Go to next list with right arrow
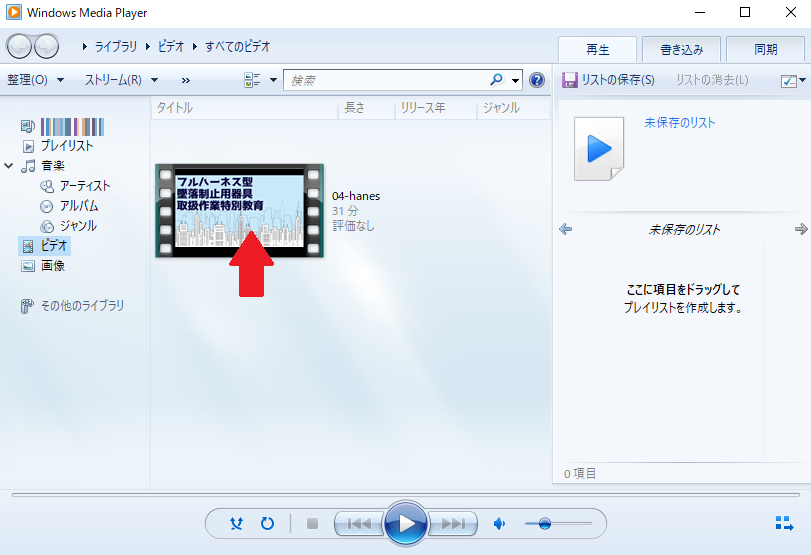The image size is (811, 555). pyautogui.click(x=801, y=229)
